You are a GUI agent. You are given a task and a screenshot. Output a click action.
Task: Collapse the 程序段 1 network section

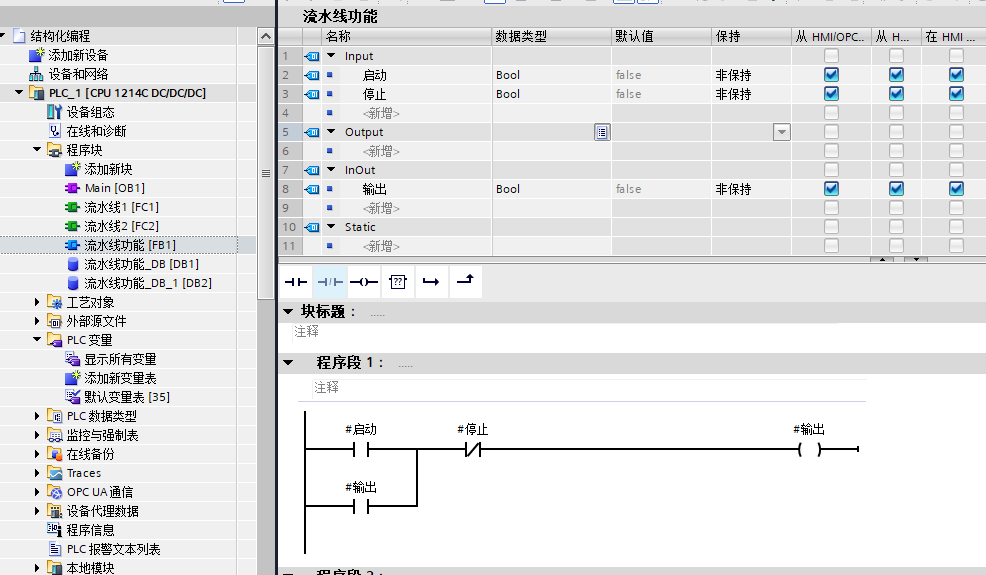pyautogui.click(x=289, y=363)
